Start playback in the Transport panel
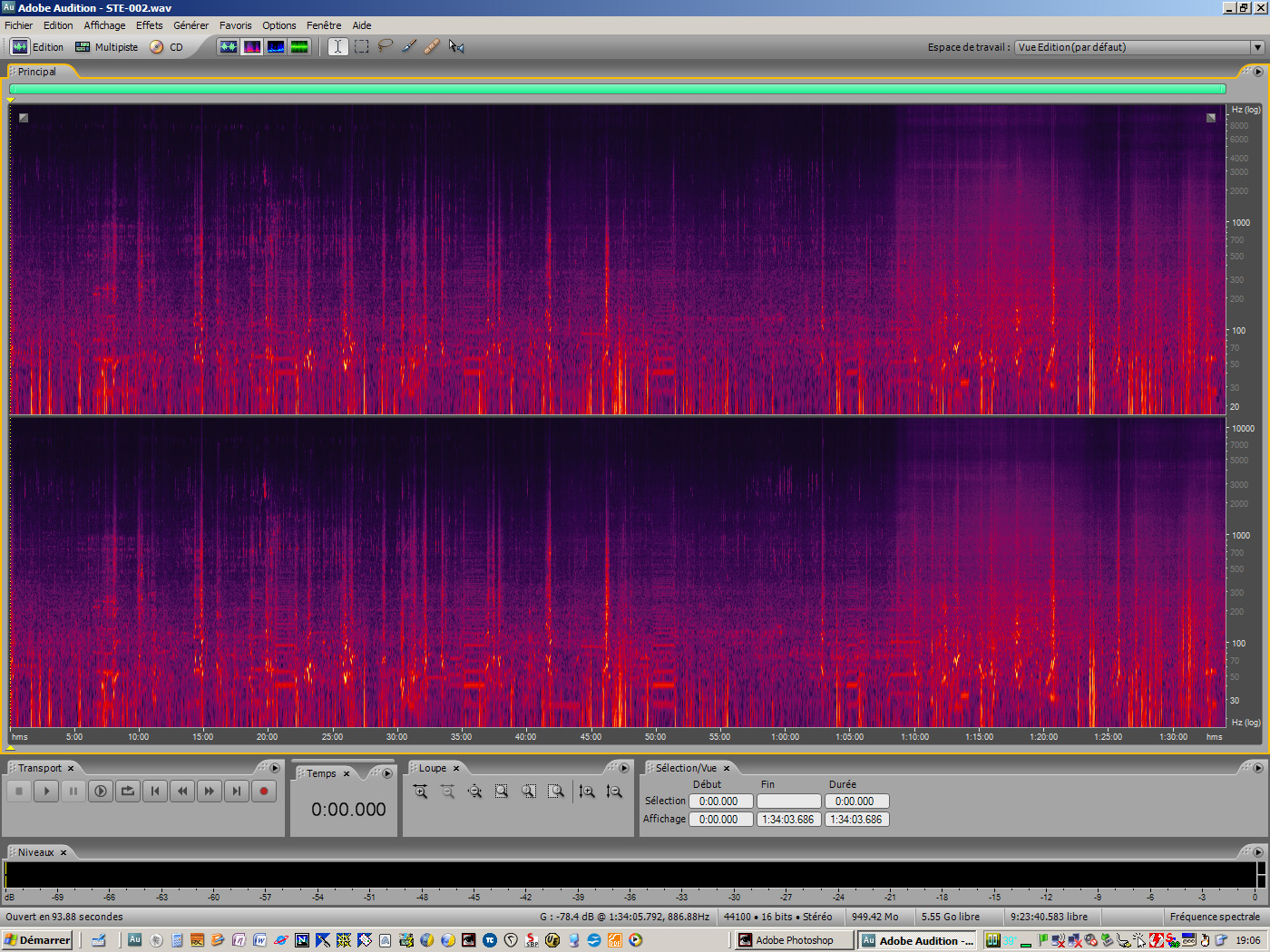The image size is (1270, 952). 46,791
